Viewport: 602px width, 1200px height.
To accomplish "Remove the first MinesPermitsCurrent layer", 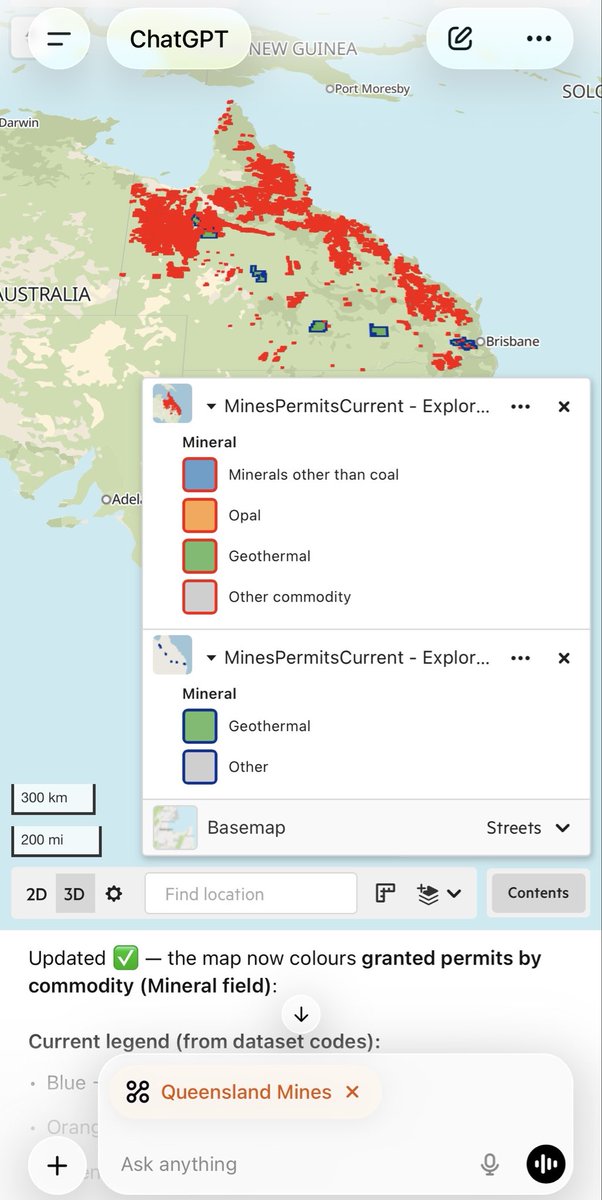I will [x=564, y=407].
